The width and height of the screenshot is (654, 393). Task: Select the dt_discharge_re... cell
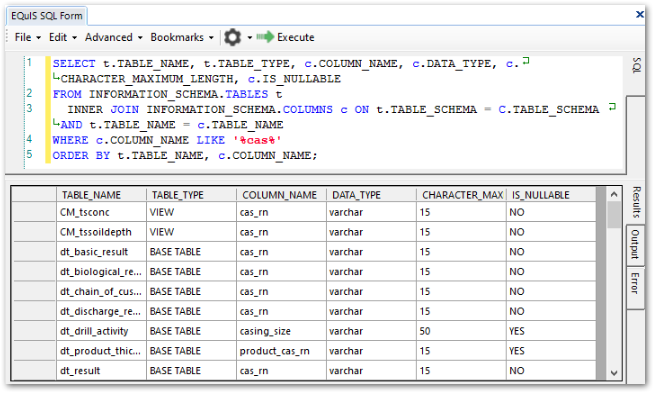[x=101, y=311]
